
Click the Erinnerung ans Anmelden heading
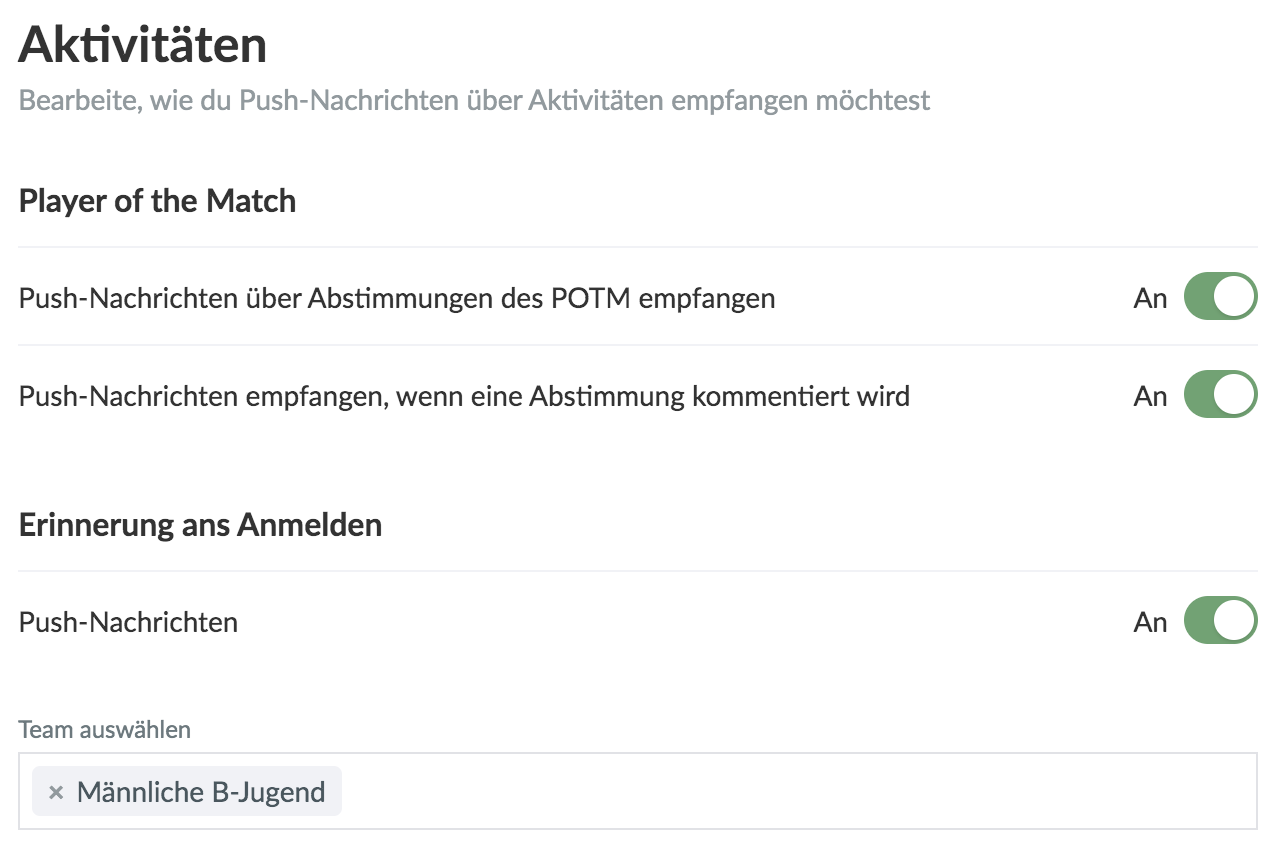click(200, 525)
